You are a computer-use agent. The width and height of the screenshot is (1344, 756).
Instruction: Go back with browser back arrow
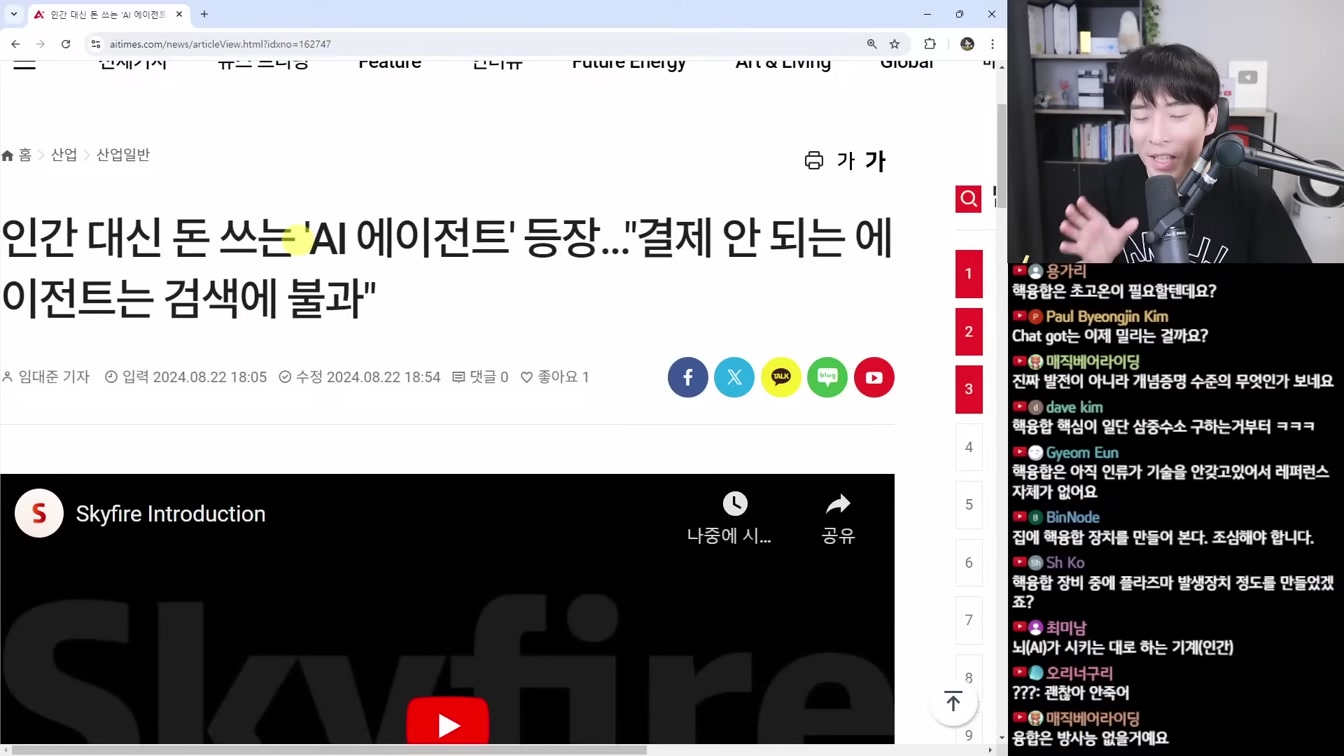tap(16, 44)
